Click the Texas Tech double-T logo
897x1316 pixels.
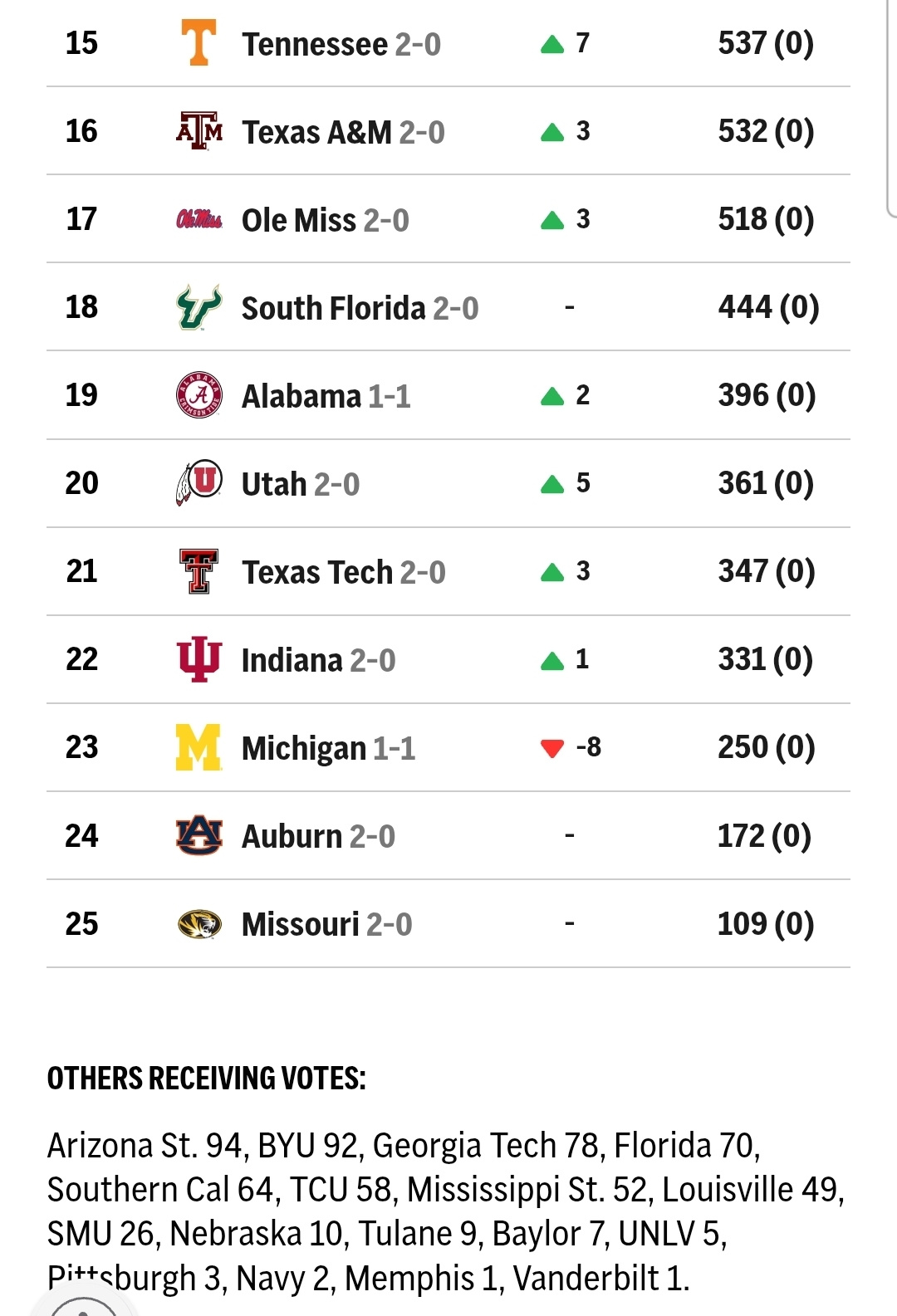point(199,571)
